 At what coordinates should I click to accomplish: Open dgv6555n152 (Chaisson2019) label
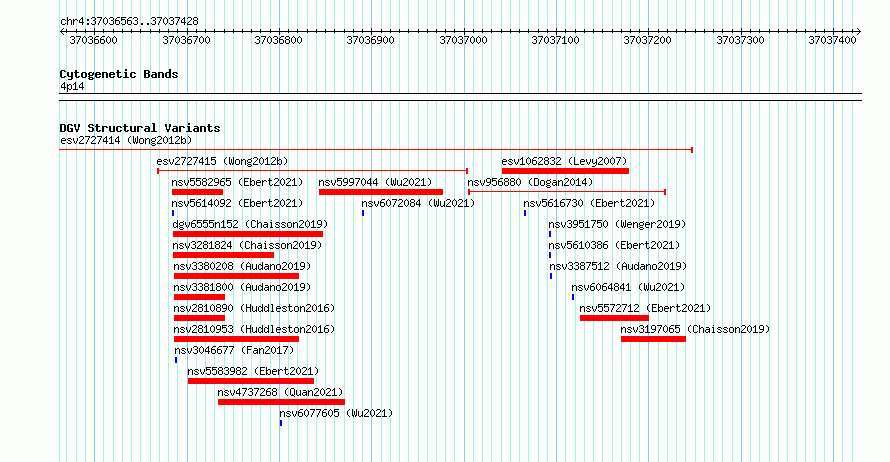point(250,224)
